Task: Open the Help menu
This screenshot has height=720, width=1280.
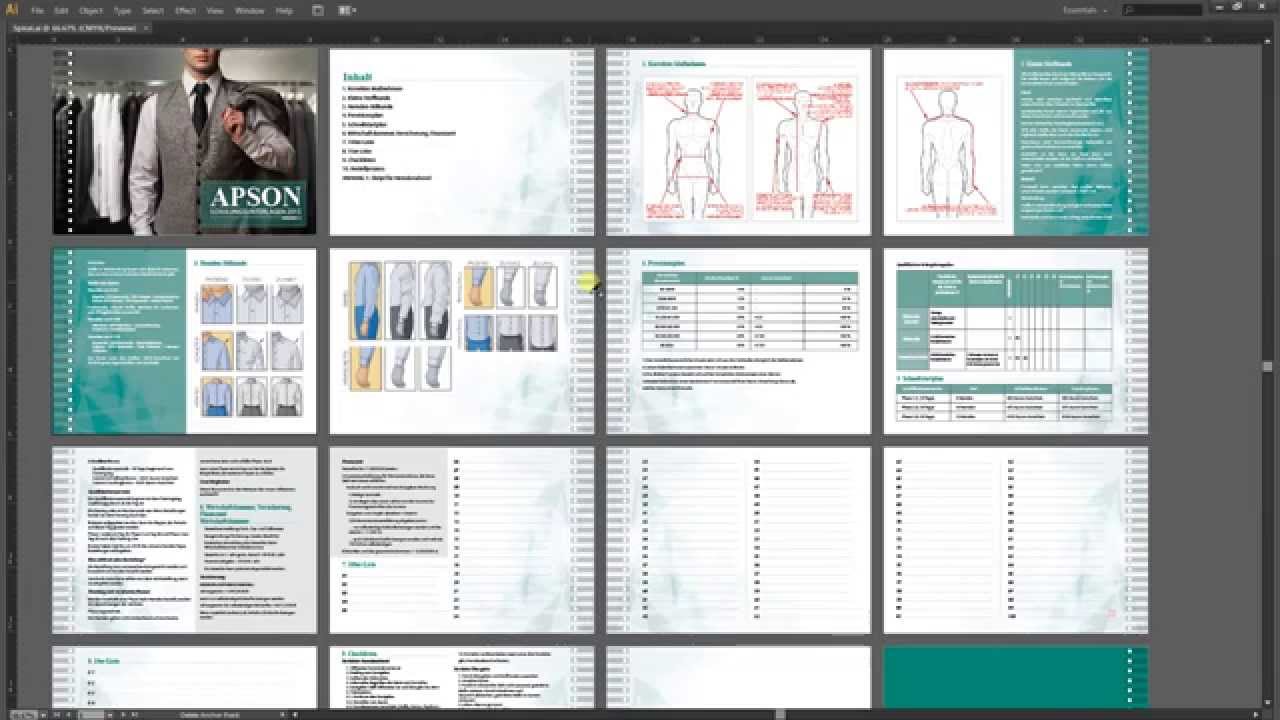Action: (285, 10)
